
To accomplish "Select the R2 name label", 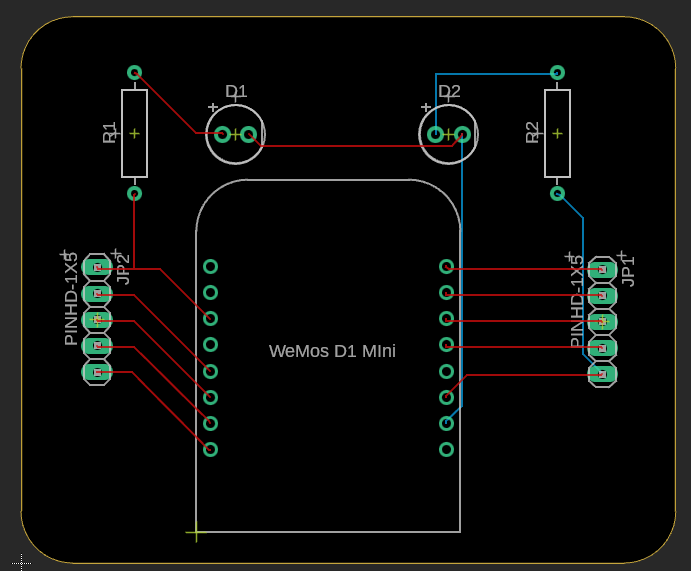I will click(x=532, y=133).
